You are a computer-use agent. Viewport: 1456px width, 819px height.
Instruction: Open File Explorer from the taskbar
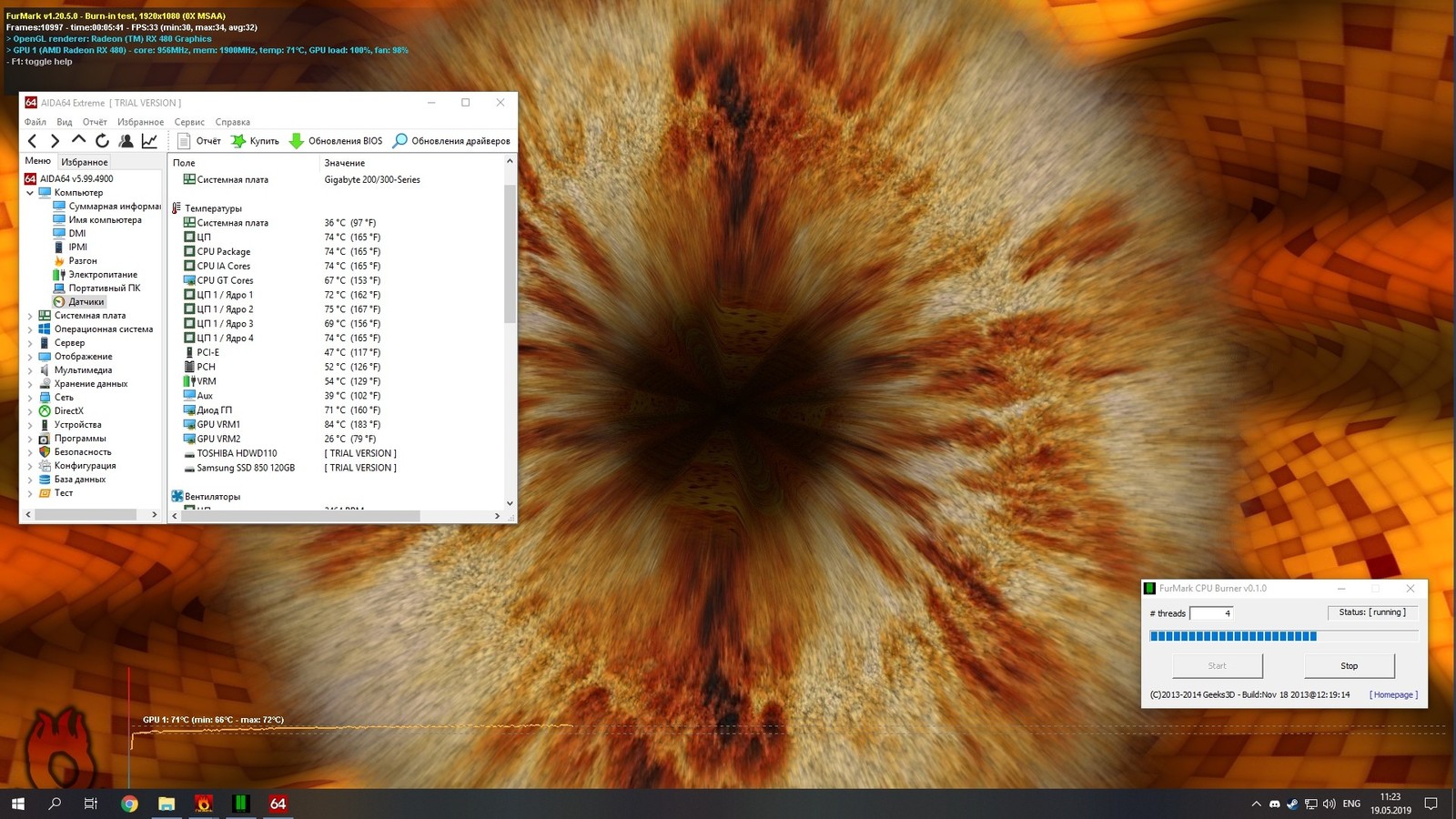point(167,804)
